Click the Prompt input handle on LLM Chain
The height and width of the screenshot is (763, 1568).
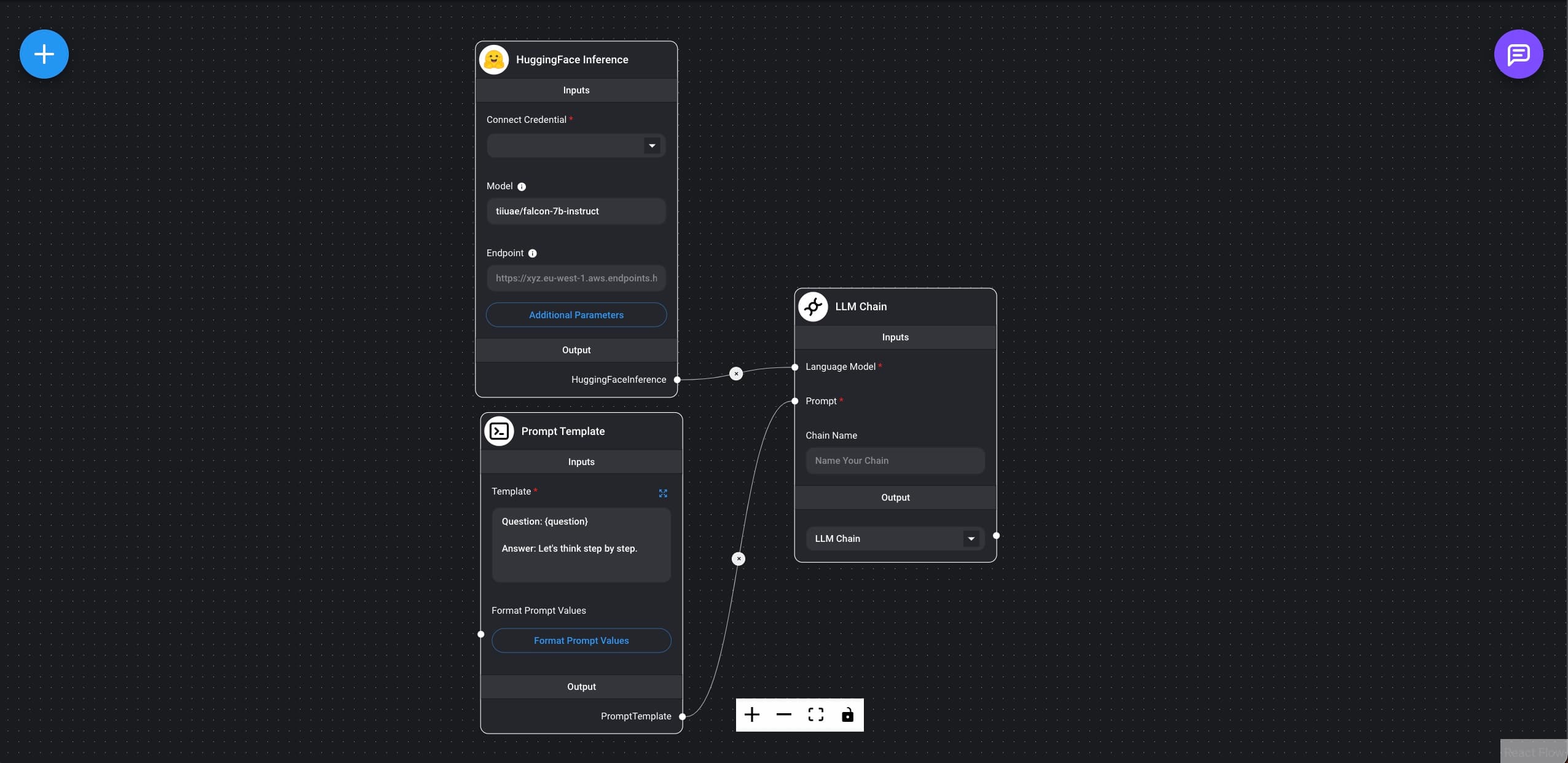(795, 401)
